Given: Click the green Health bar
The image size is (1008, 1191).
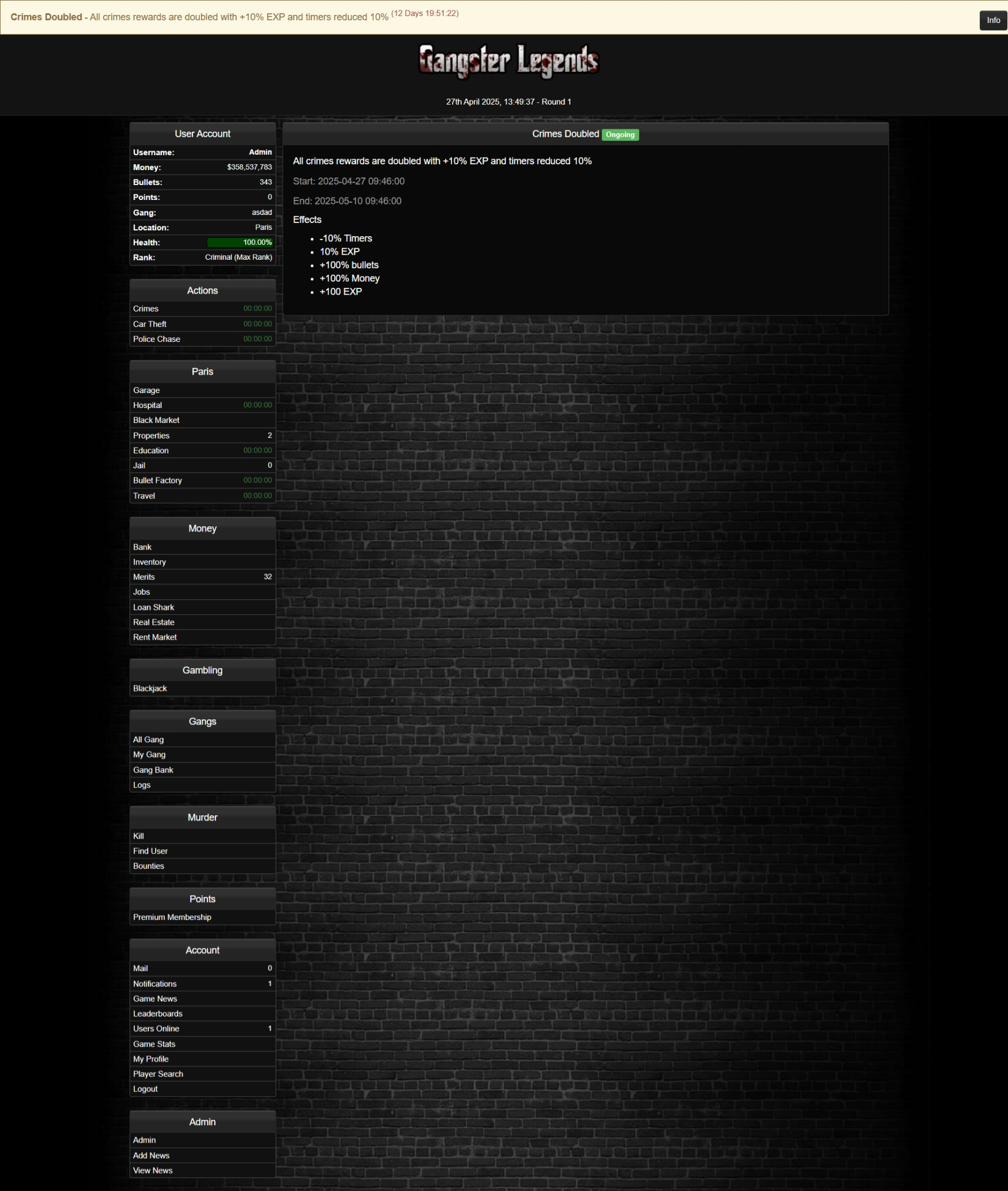Looking at the screenshot, I should click(240, 242).
